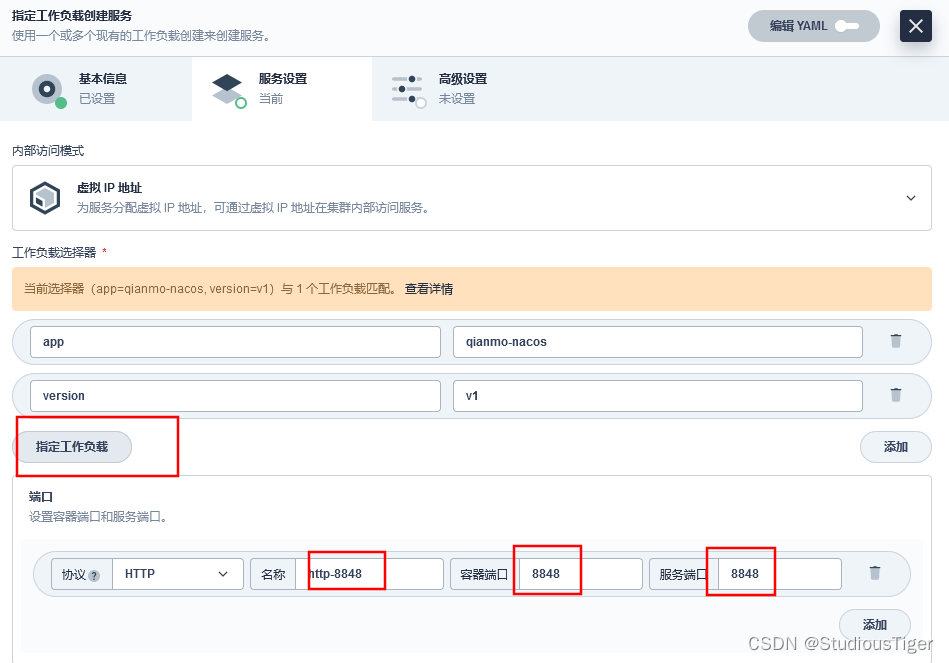949x663 pixels.
Task: Click the 指定工作负载创建服务 title
Action: pyautogui.click(x=71, y=16)
